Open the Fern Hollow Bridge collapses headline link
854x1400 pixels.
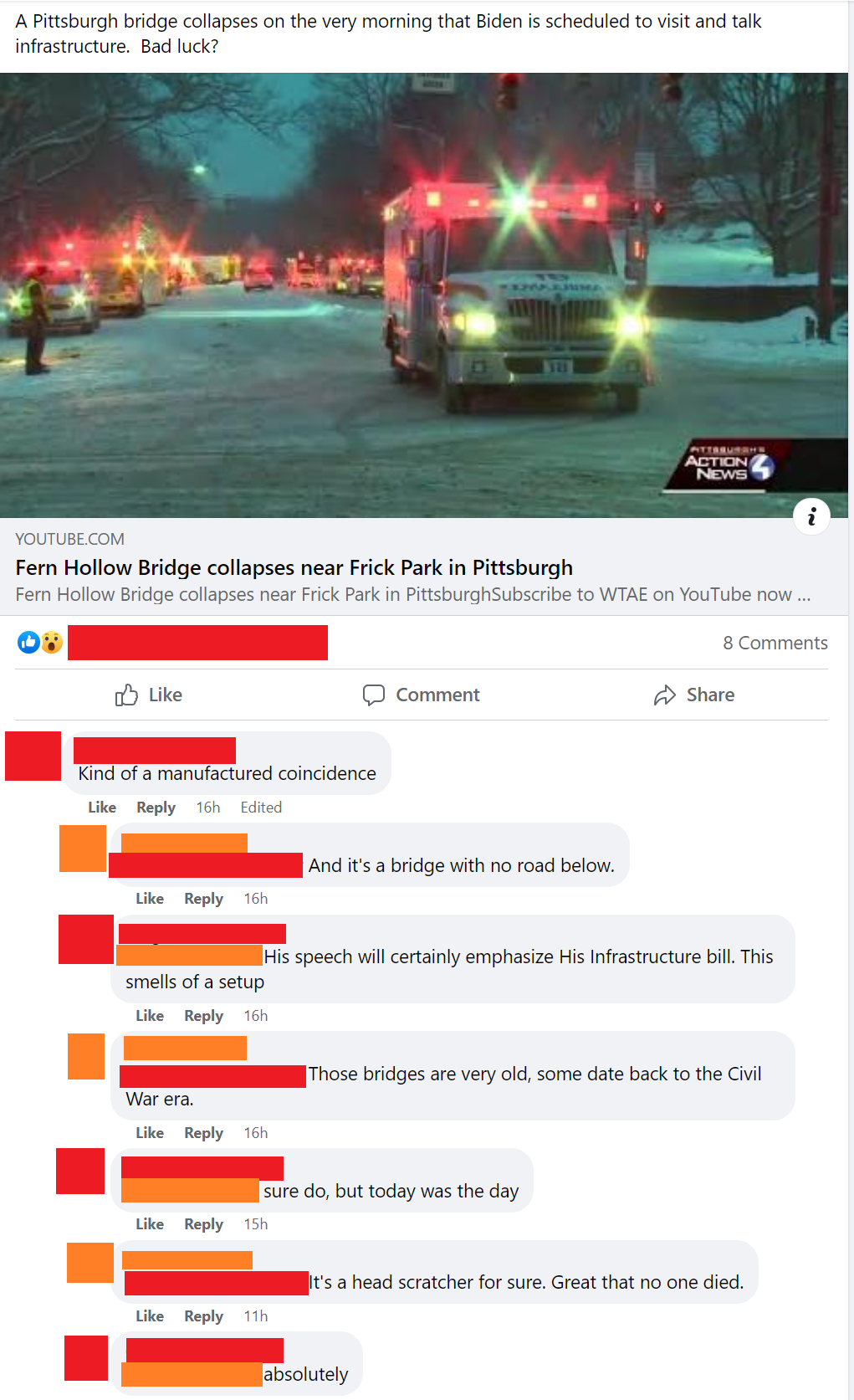pyautogui.click(x=294, y=567)
